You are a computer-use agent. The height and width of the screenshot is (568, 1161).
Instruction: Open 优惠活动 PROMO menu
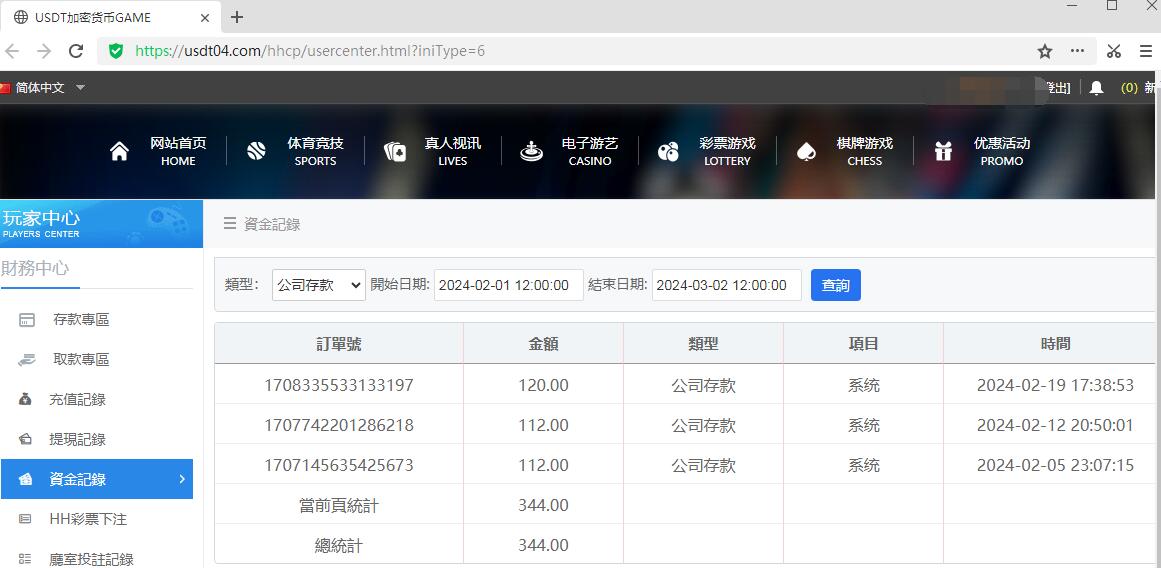click(1002, 151)
